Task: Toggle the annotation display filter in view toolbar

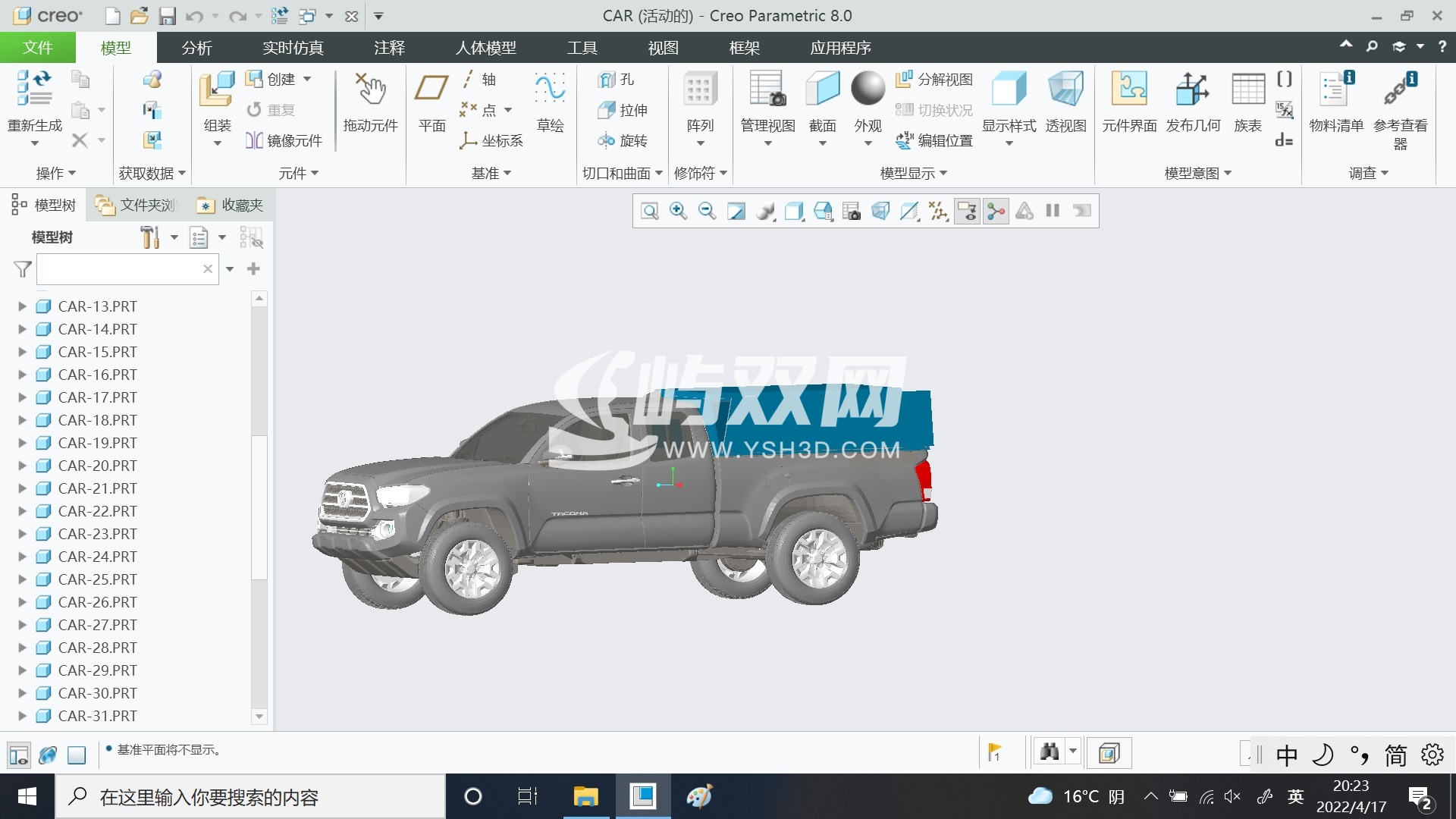Action: (967, 211)
